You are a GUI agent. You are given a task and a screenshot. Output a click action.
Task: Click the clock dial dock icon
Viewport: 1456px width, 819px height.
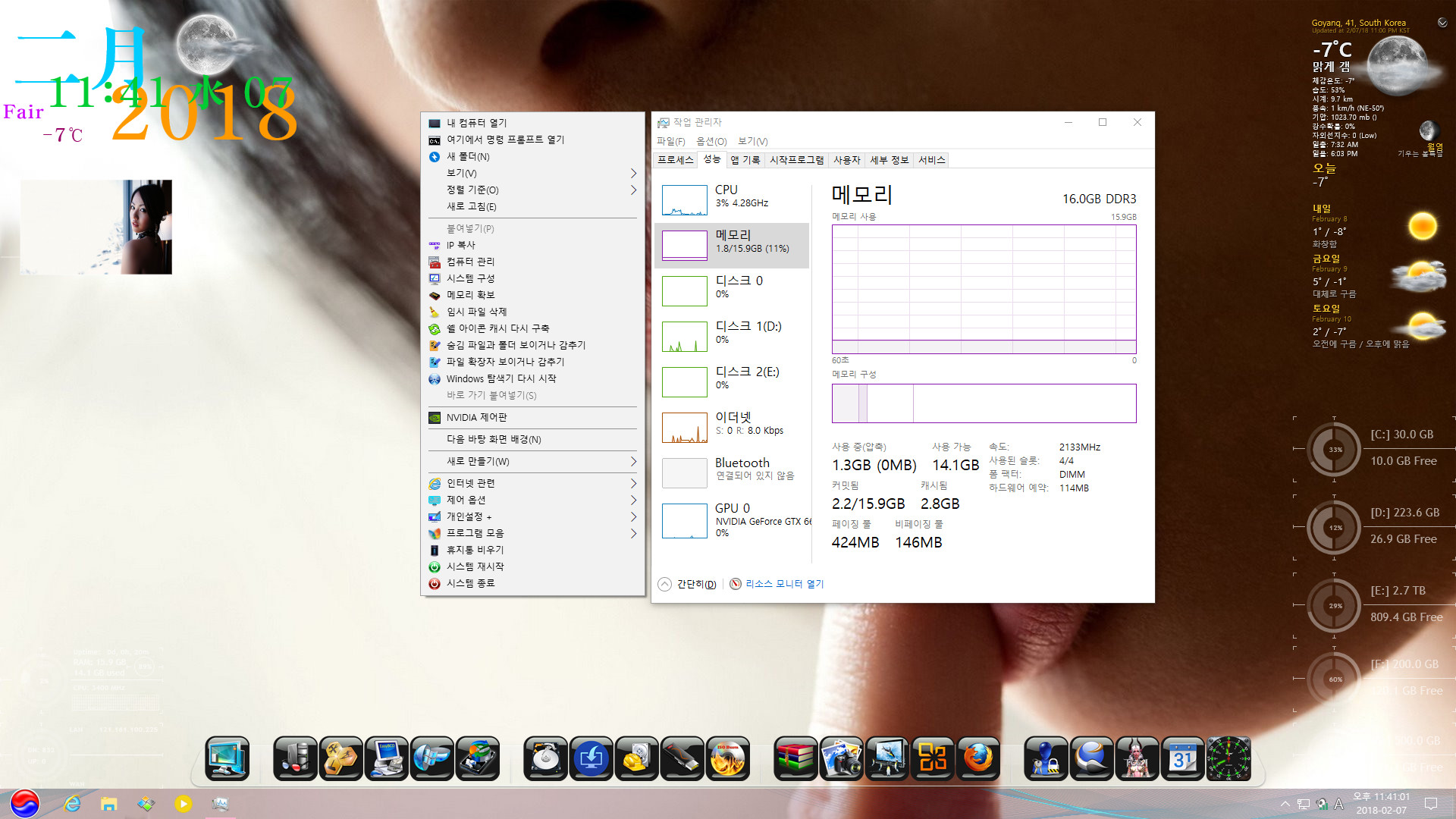[x=1228, y=758]
